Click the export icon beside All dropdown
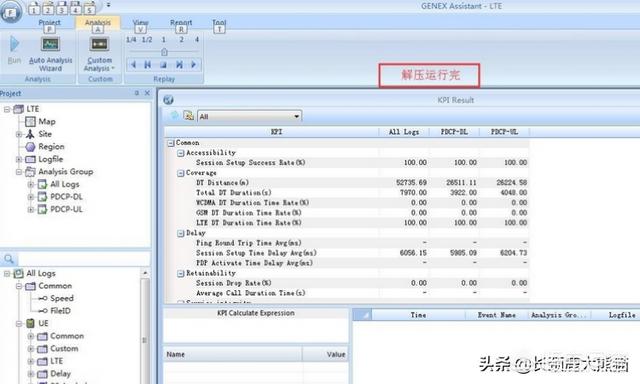The width and height of the screenshot is (640, 384). coord(188,116)
